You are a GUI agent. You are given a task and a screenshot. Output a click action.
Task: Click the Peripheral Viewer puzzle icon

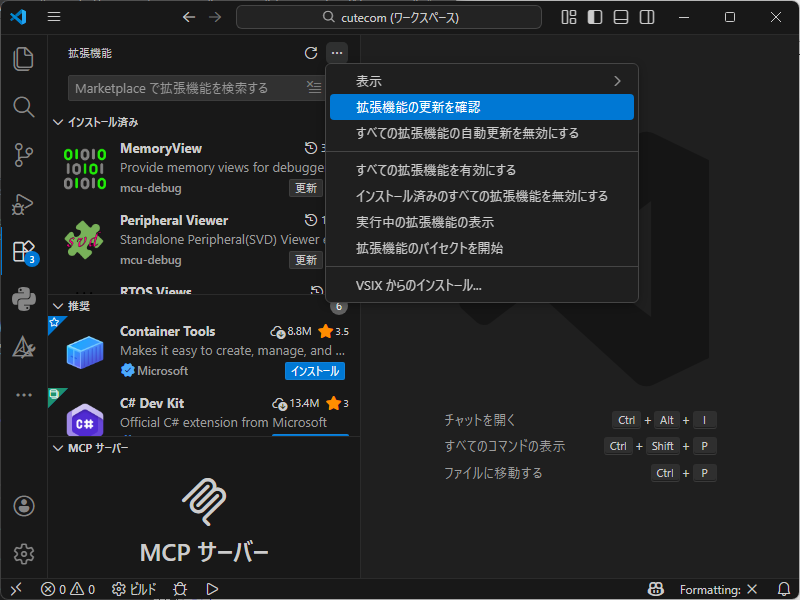coord(84,240)
